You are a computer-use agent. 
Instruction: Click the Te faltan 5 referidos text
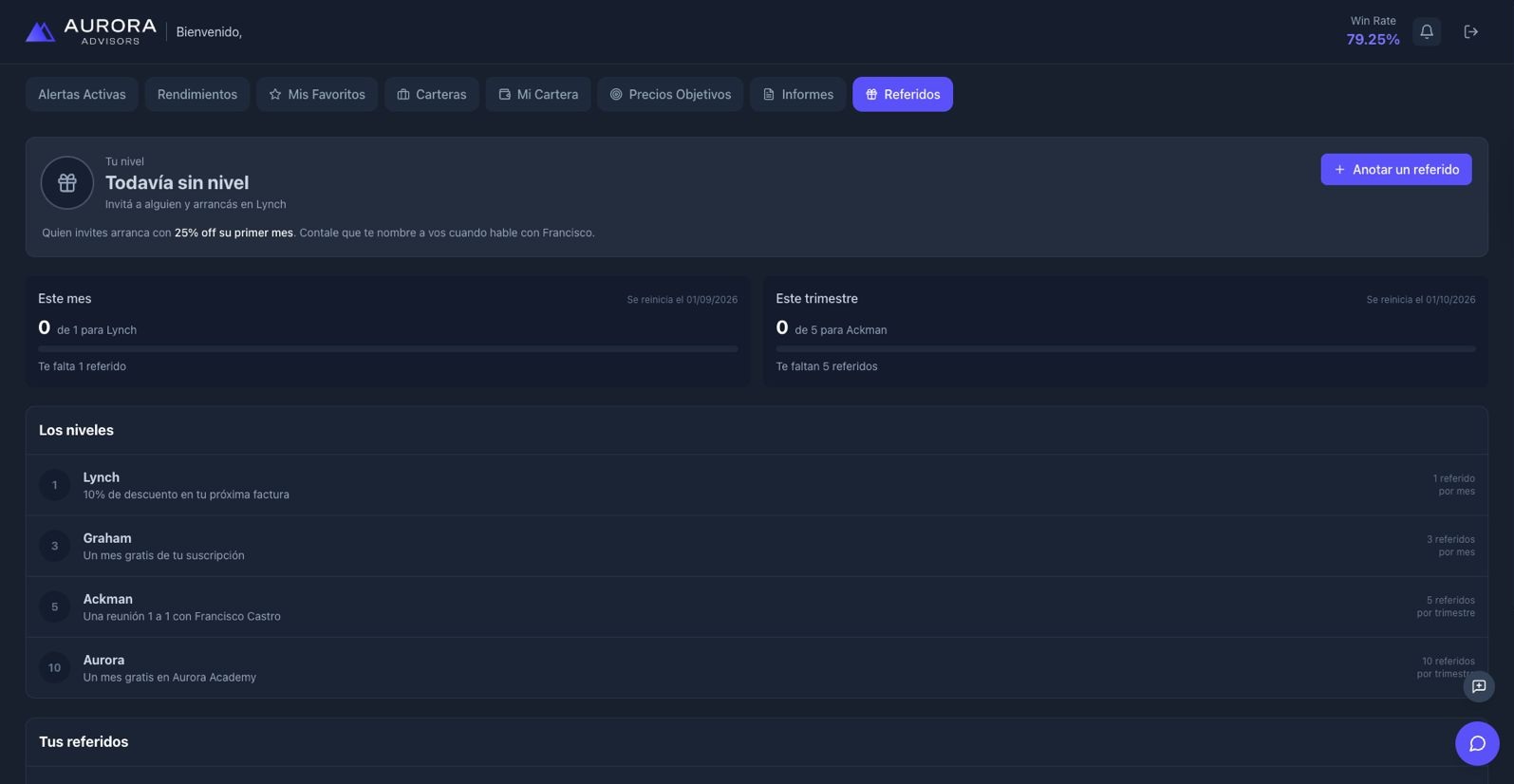pyautogui.click(x=826, y=366)
